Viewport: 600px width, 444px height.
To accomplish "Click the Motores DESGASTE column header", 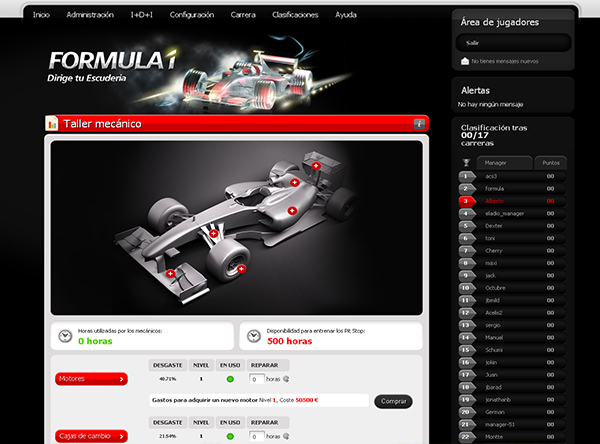I will tap(168, 365).
